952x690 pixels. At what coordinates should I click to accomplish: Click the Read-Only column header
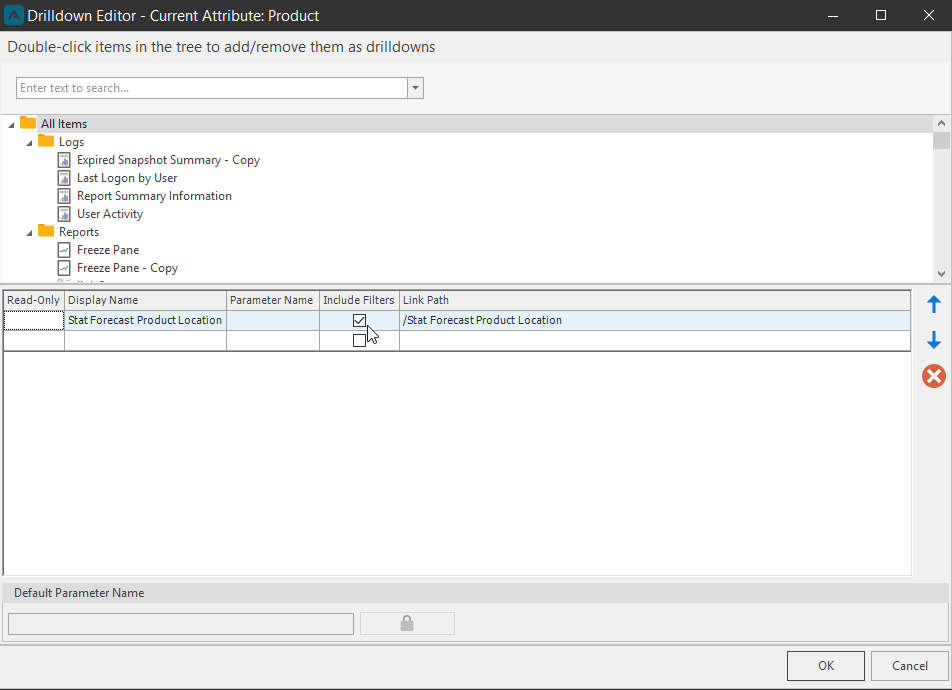click(33, 300)
